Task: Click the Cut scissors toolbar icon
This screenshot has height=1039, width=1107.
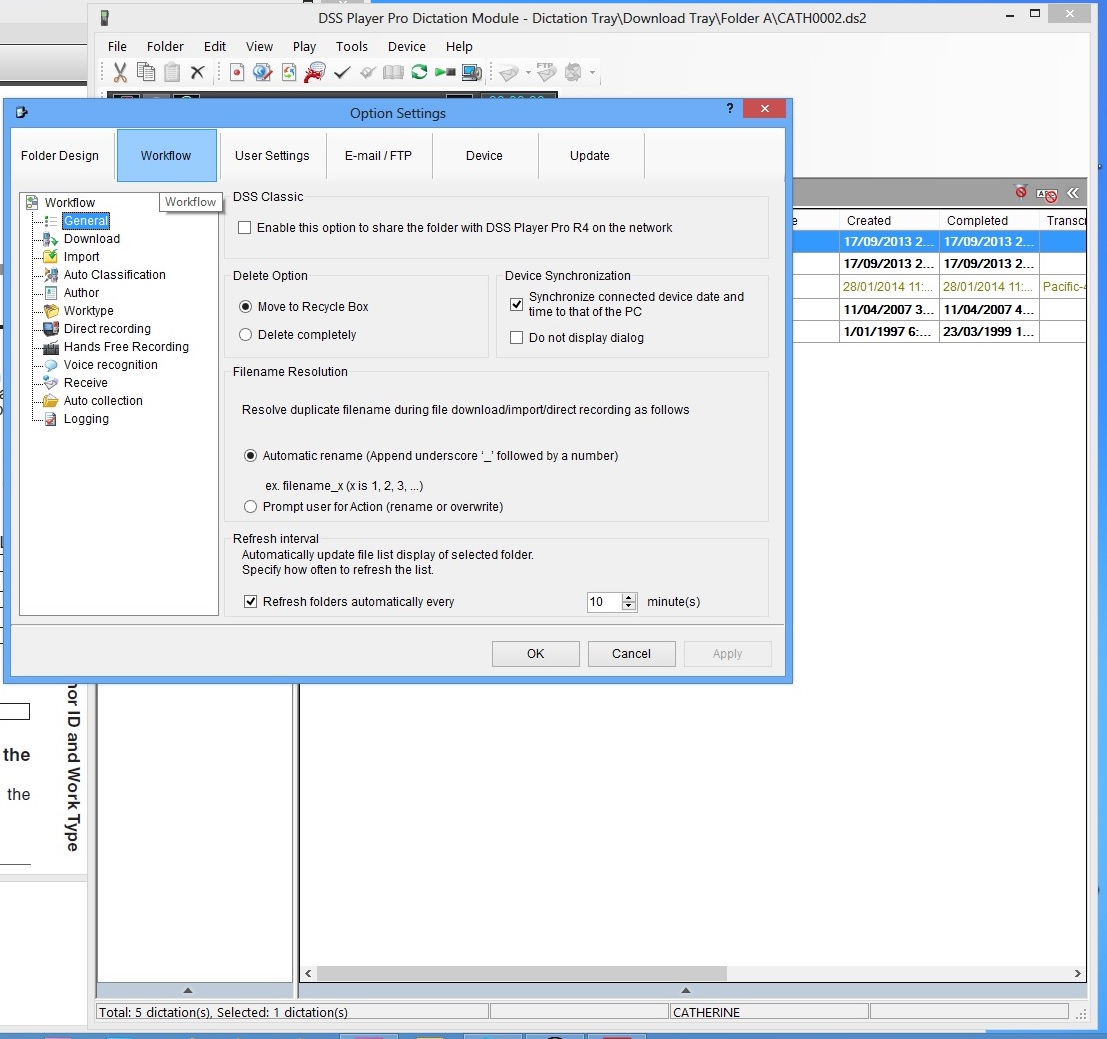Action: [120, 72]
